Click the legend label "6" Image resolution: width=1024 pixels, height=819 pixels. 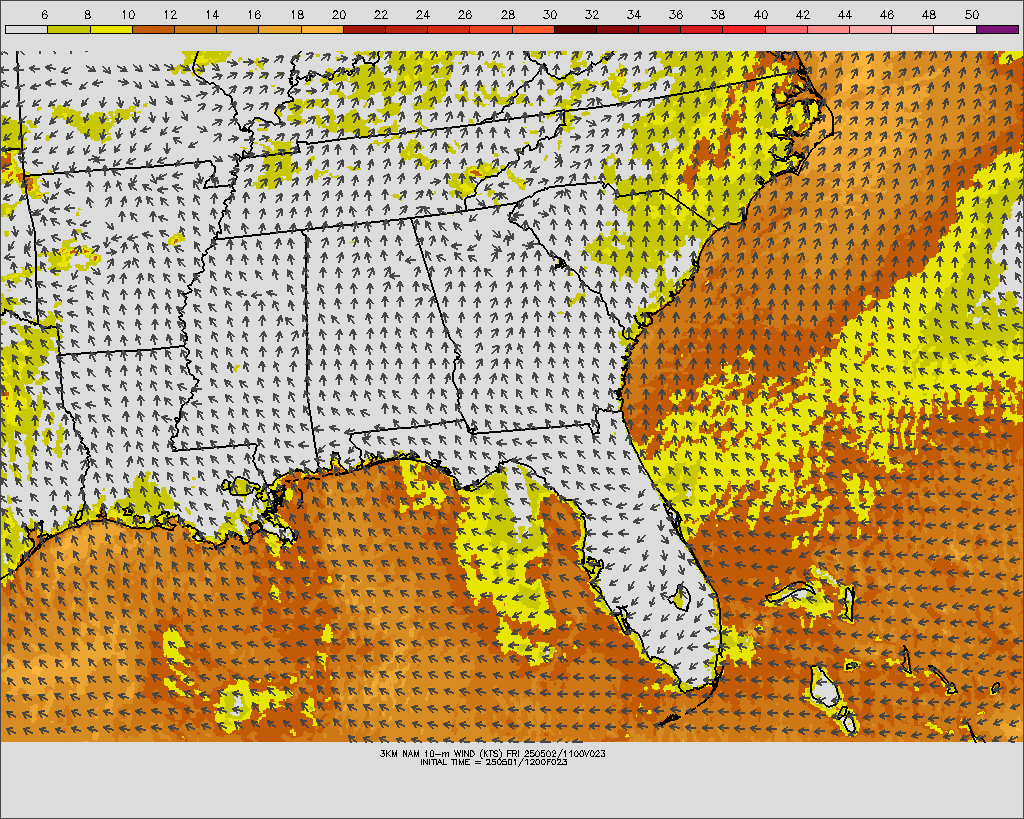(44, 14)
